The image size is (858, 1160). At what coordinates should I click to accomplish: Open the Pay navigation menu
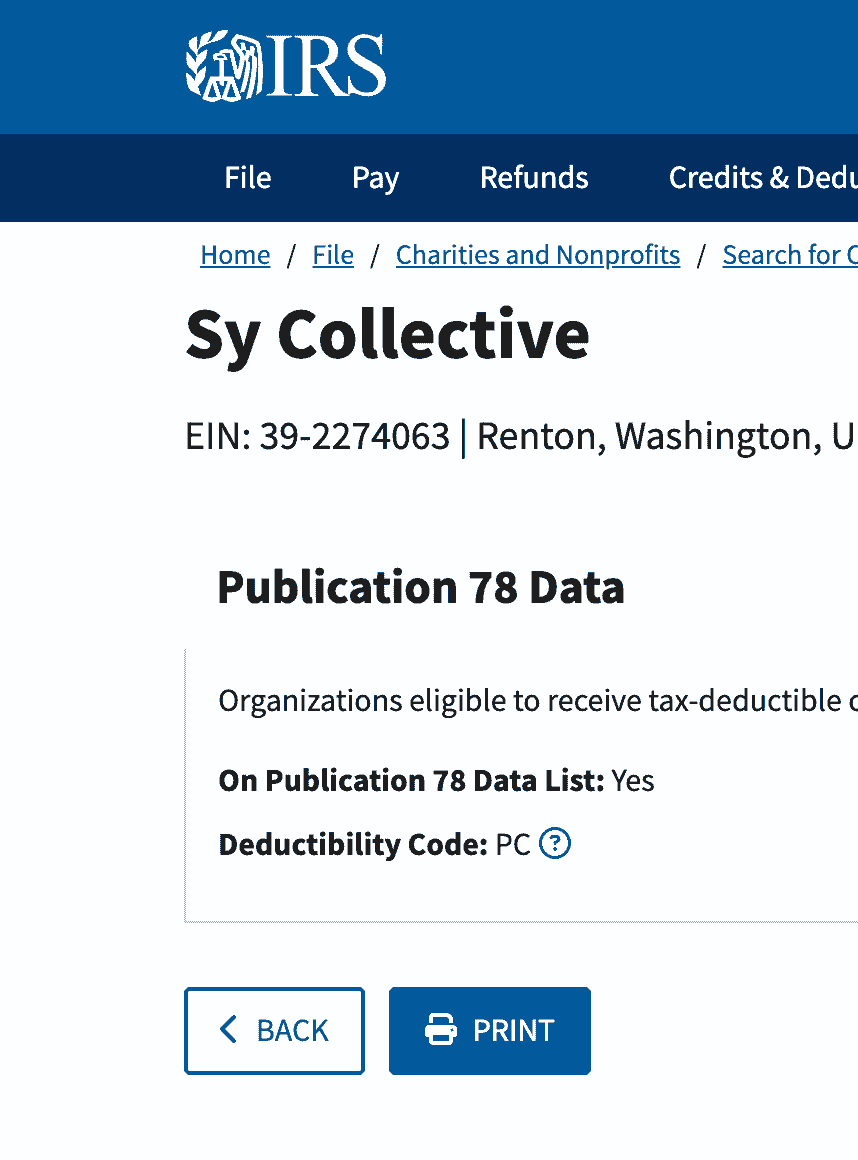[375, 178]
